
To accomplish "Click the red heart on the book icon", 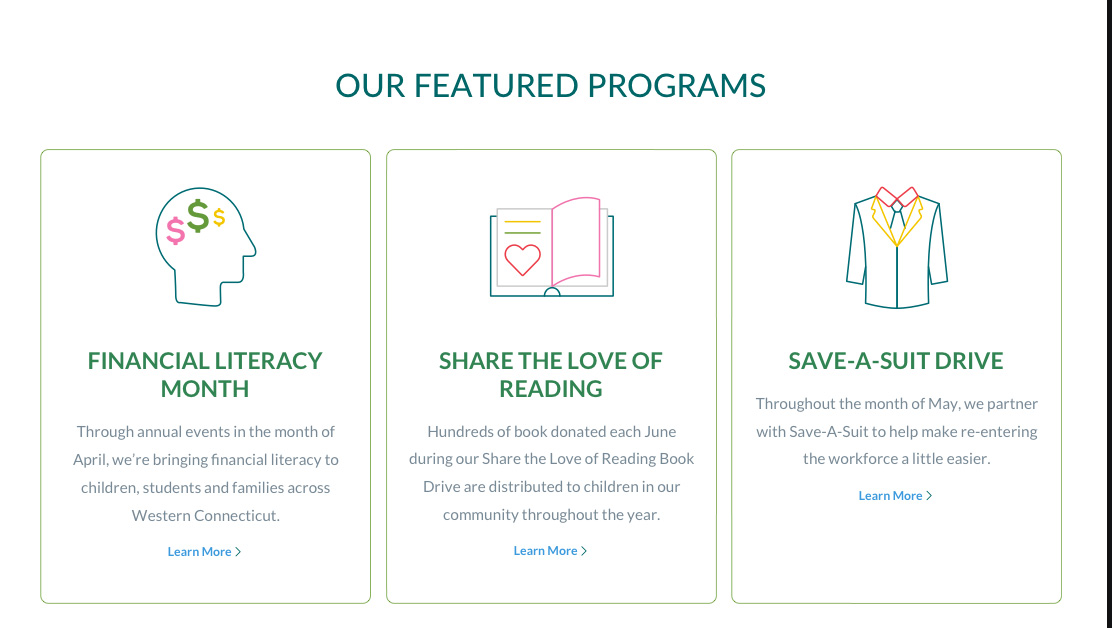I will pyautogui.click(x=522, y=259).
